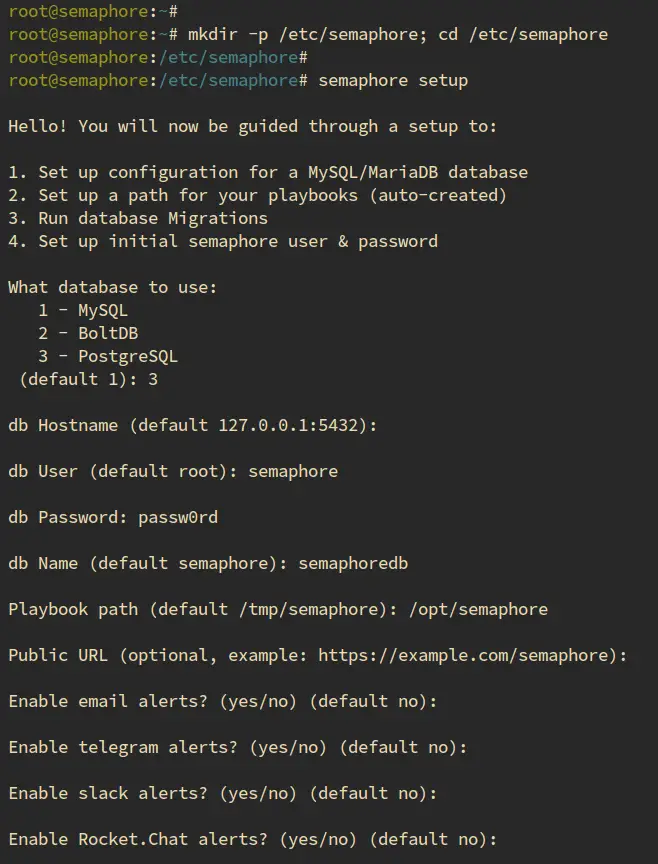The height and width of the screenshot is (864, 658).
Task: Click the '1 - MySQL' database option
Action: [83, 310]
